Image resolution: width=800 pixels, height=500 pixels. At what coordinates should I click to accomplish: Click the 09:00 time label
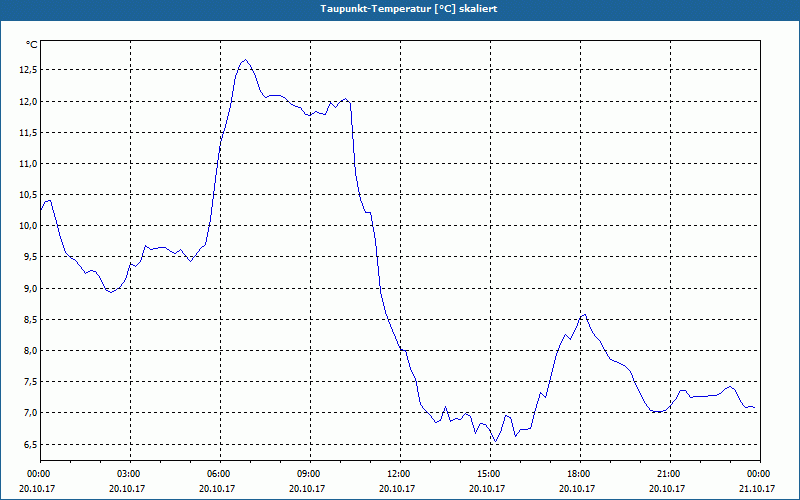tap(310, 474)
